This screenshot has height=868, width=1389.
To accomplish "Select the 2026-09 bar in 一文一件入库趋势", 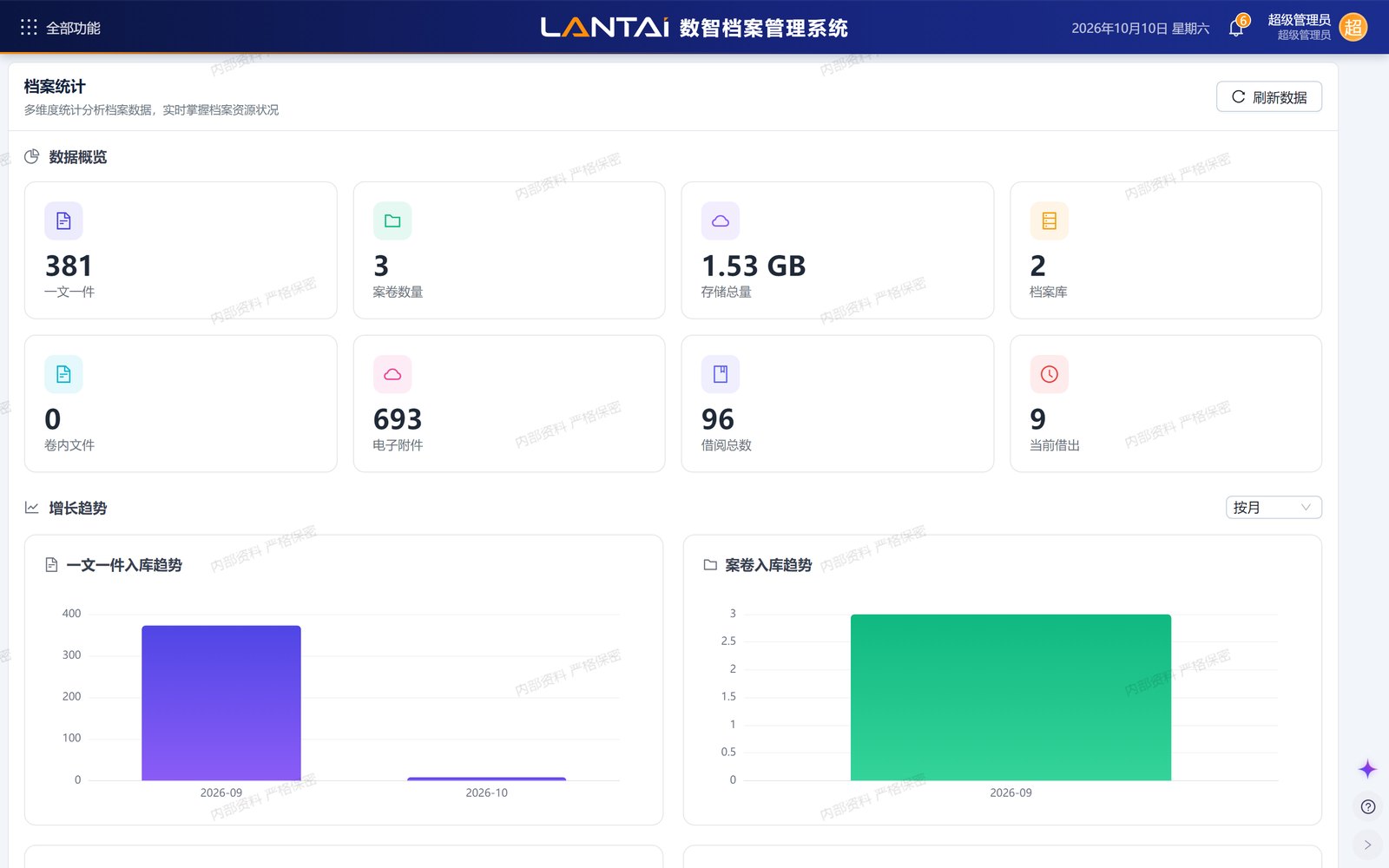I will (x=221, y=703).
